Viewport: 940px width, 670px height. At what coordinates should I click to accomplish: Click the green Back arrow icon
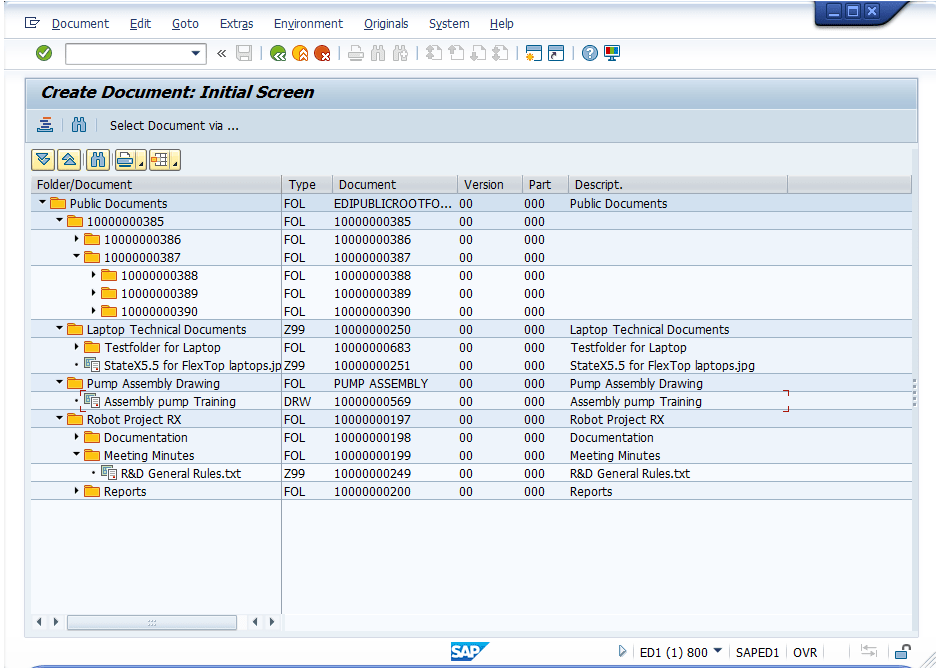click(x=278, y=53)
